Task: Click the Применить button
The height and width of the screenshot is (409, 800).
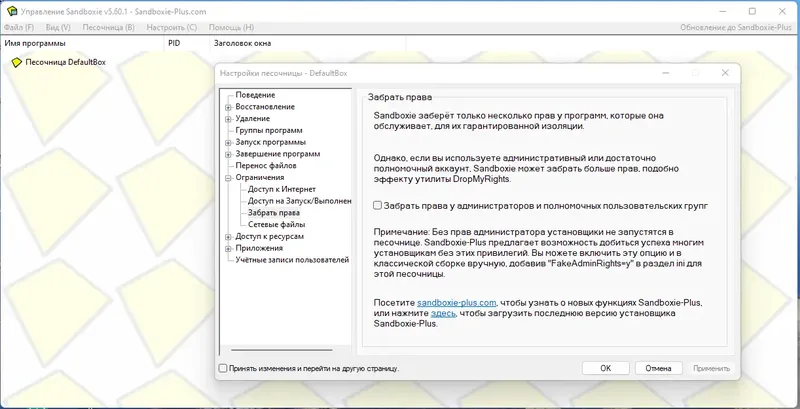Action: pyautogui.click(x=712, y=368)
